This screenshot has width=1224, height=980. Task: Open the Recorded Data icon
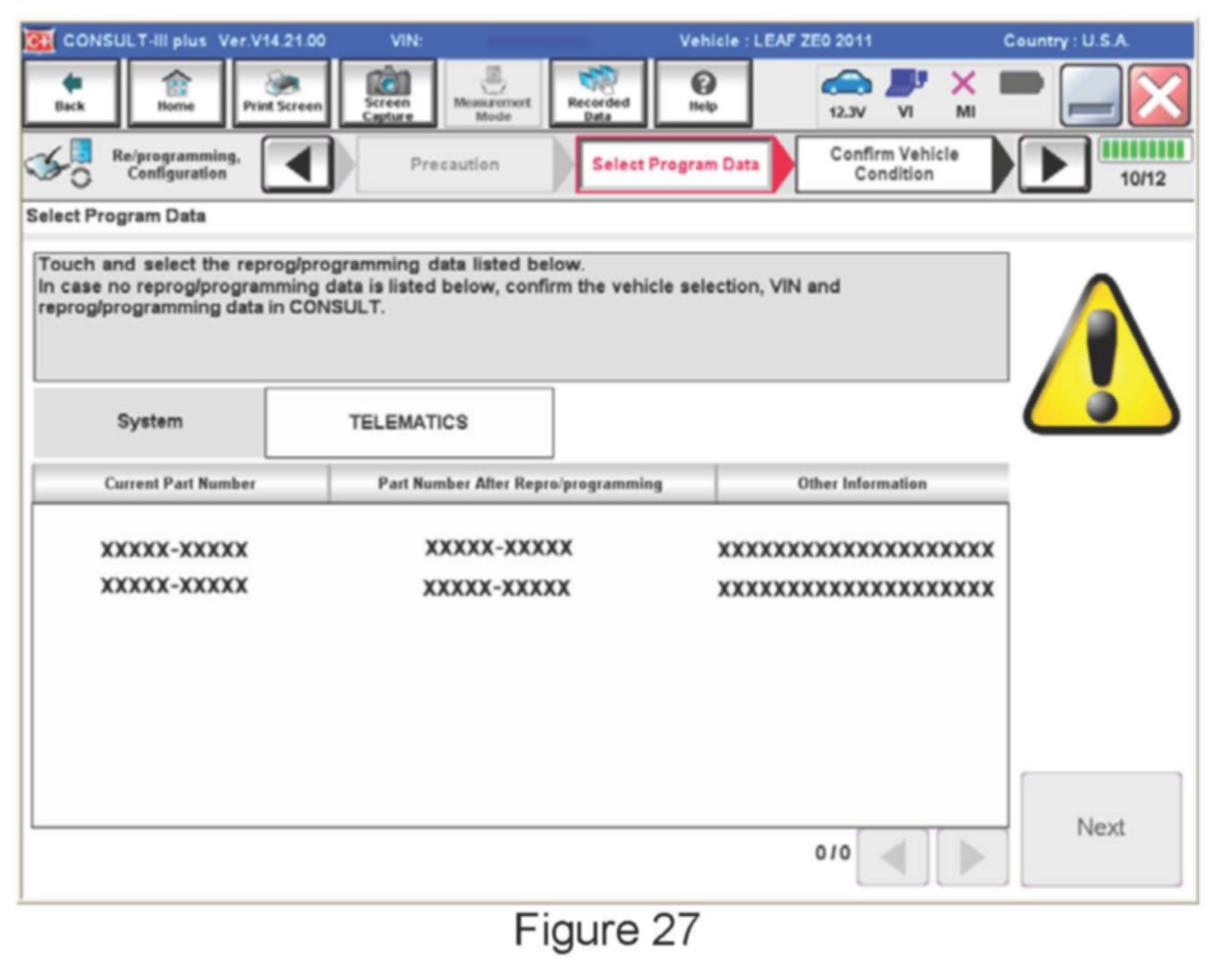pos(597,92)
